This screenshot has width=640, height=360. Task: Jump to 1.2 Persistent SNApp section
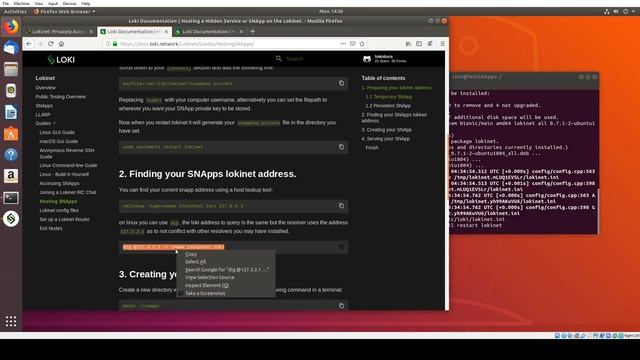click(388, 106)
